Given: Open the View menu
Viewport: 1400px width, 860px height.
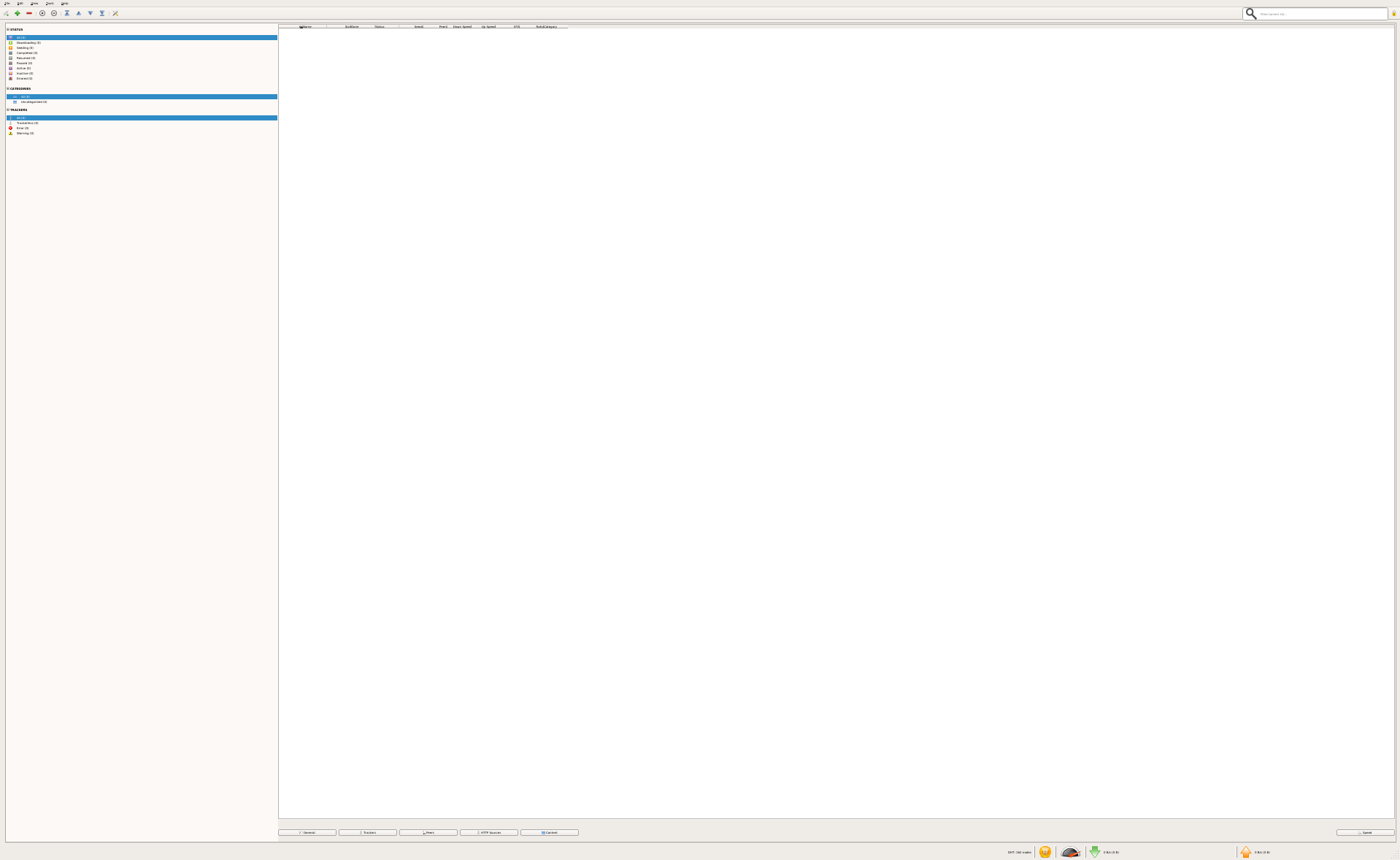Looking at the screenshot, I should [x=34, y=4].
